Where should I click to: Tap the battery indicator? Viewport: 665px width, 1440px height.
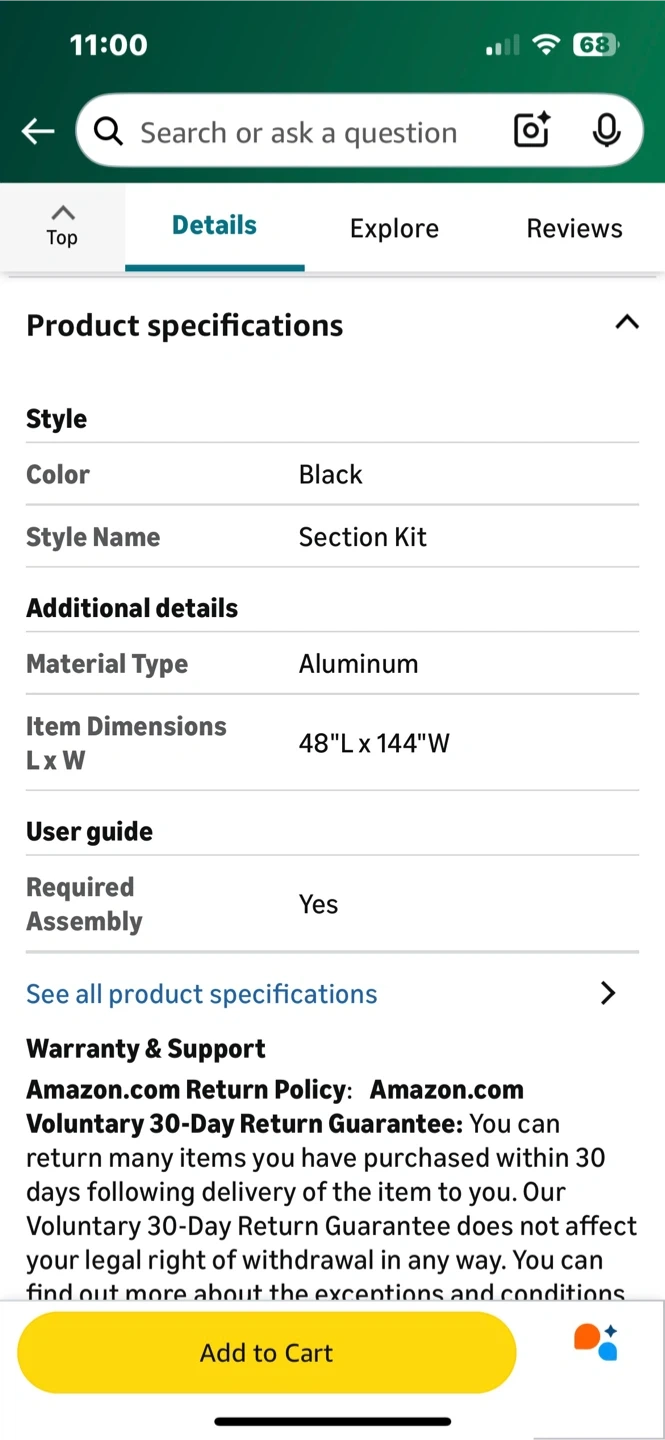click(596, 45)
